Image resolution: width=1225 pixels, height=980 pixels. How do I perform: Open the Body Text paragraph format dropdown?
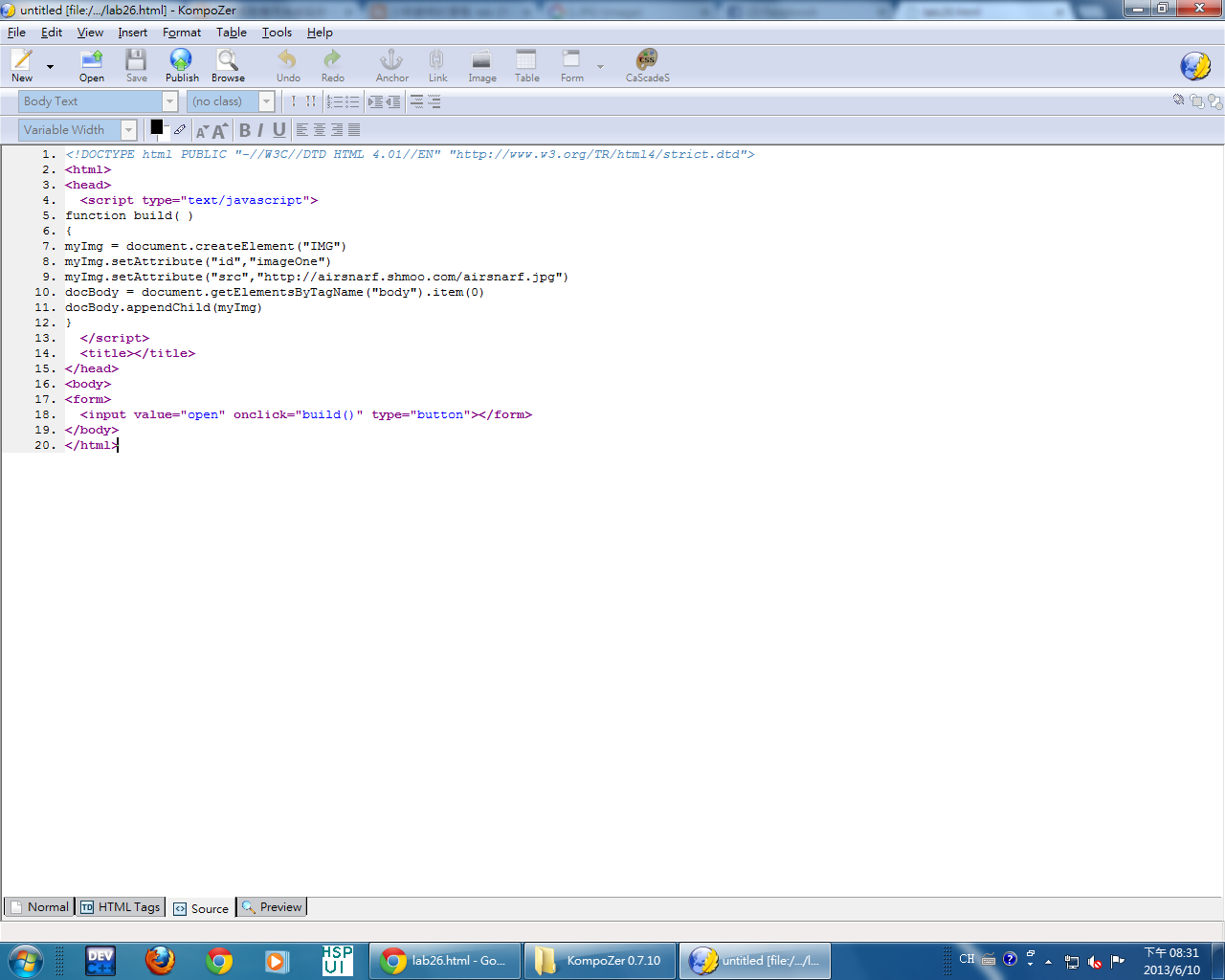tap(99, 101)
